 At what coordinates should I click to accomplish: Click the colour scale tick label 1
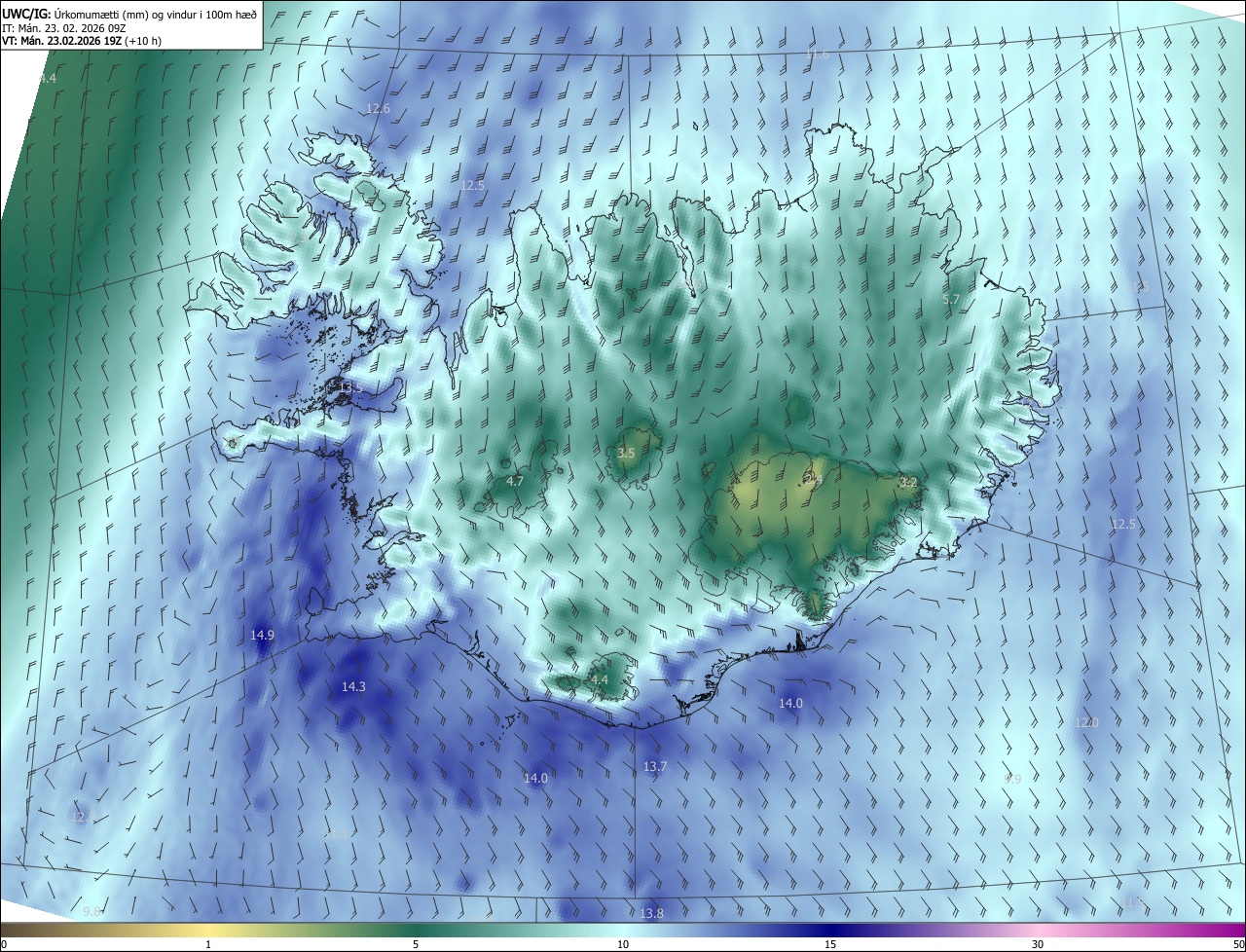208,944
